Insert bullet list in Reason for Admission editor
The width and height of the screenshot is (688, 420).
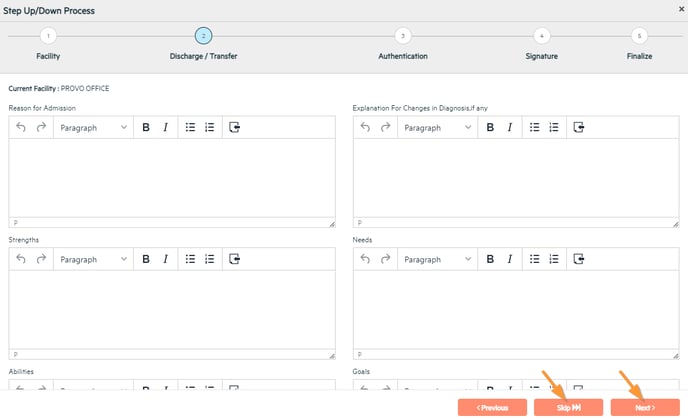pyautogui.click(x=190, y=128)
